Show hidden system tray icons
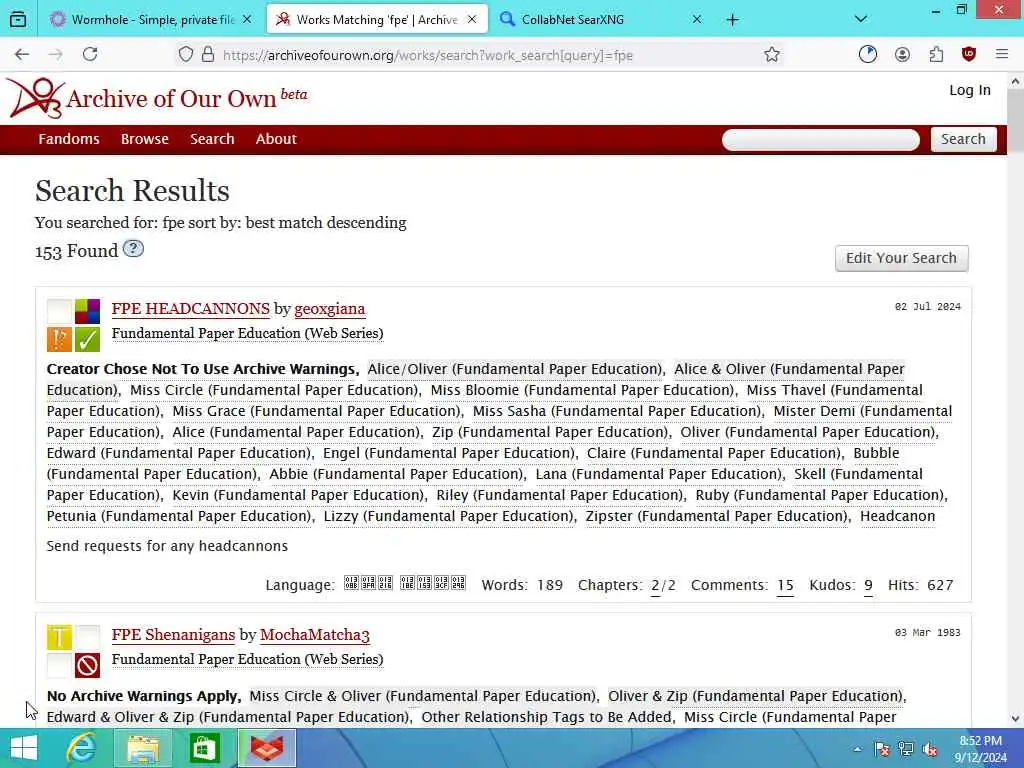 (857, 749)
